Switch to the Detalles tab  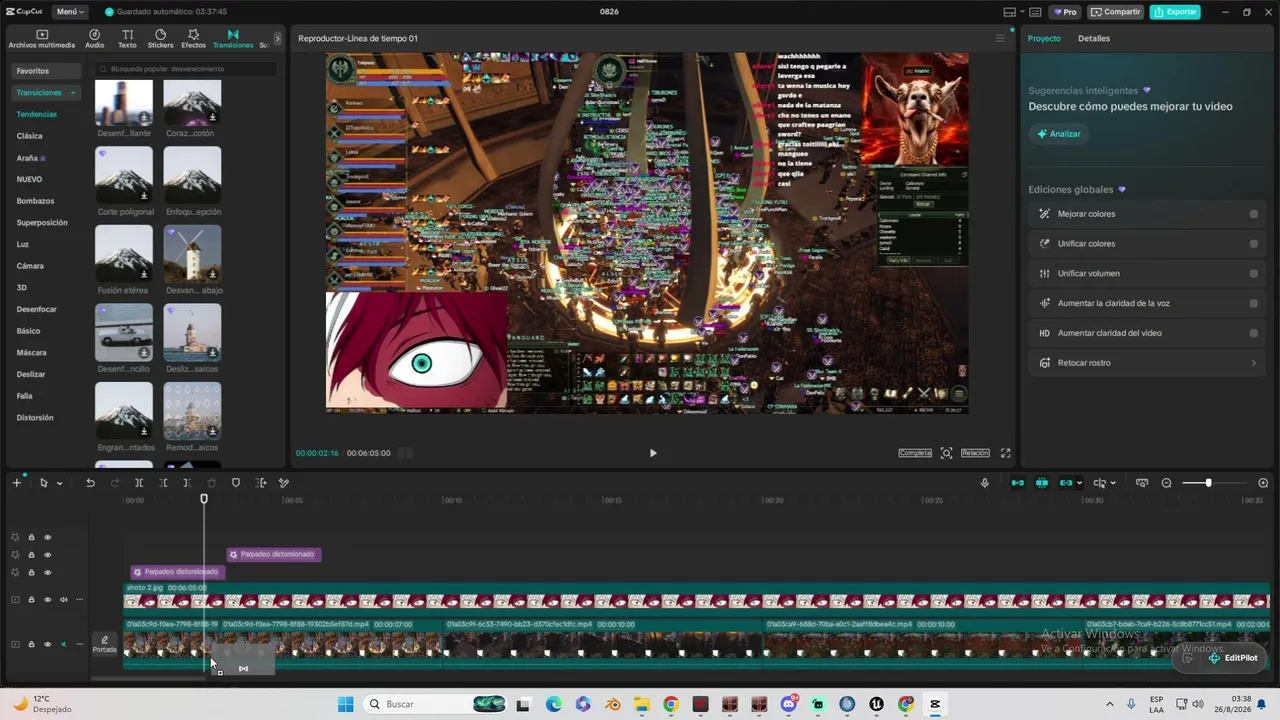click(1094, 39)
